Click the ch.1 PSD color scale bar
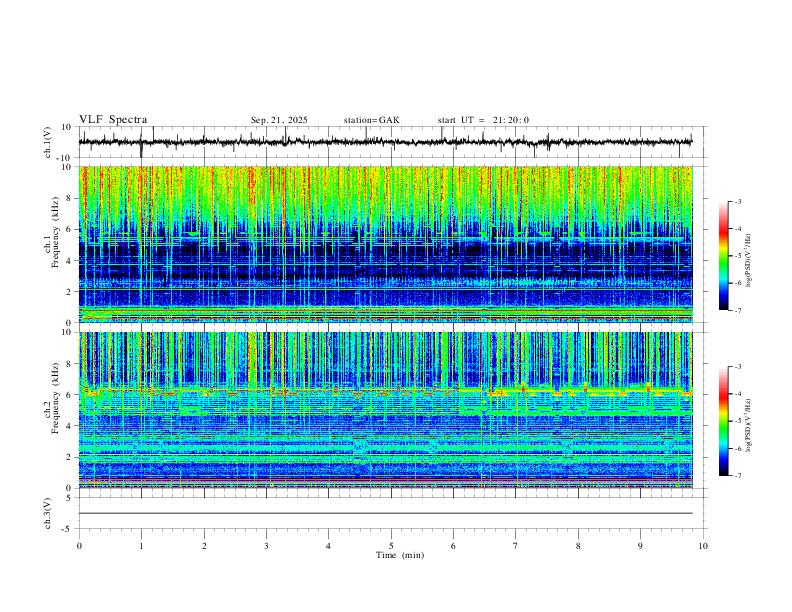Viewport: 792px width, 612px height. tap(723, 256)
